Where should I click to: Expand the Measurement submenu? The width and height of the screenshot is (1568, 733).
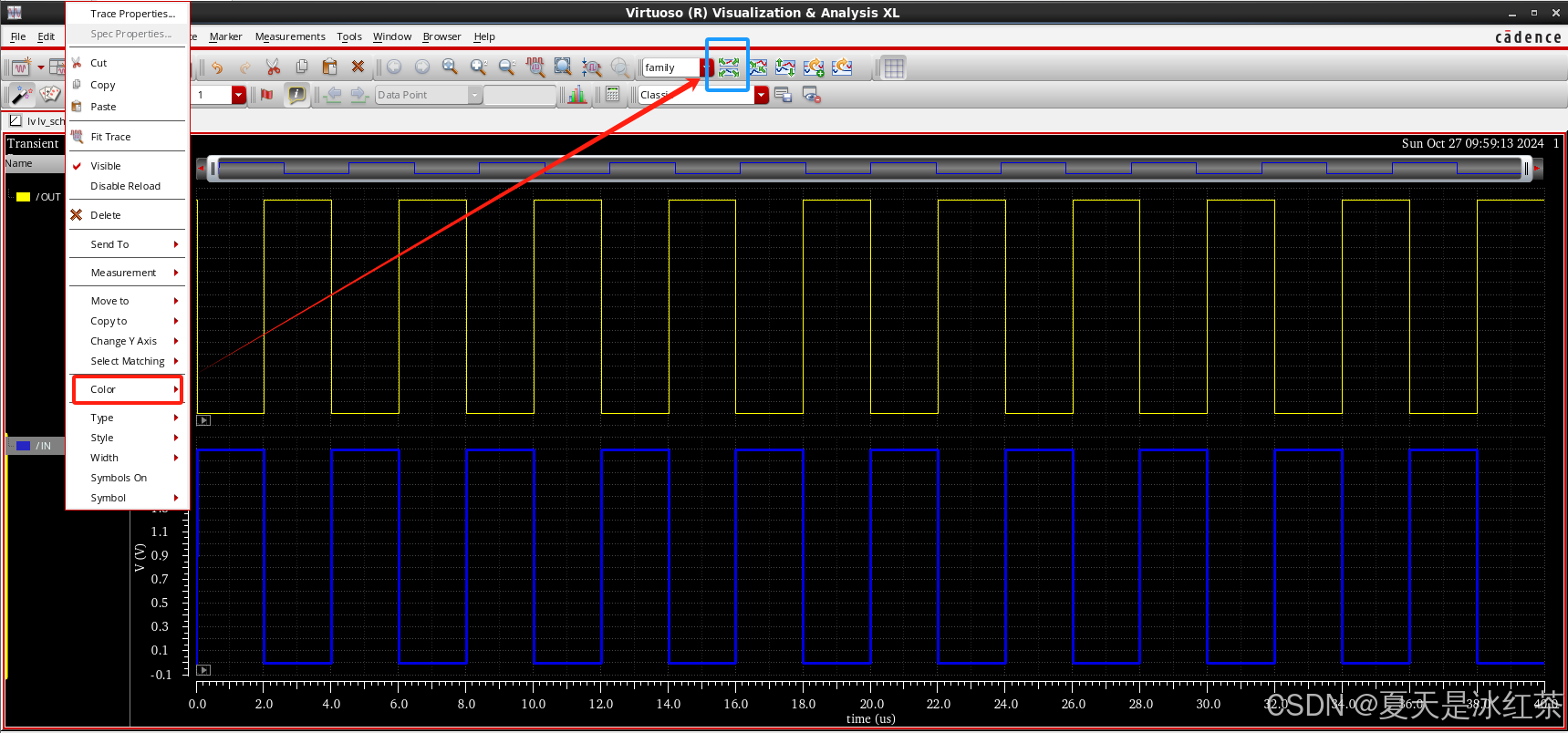127,273
